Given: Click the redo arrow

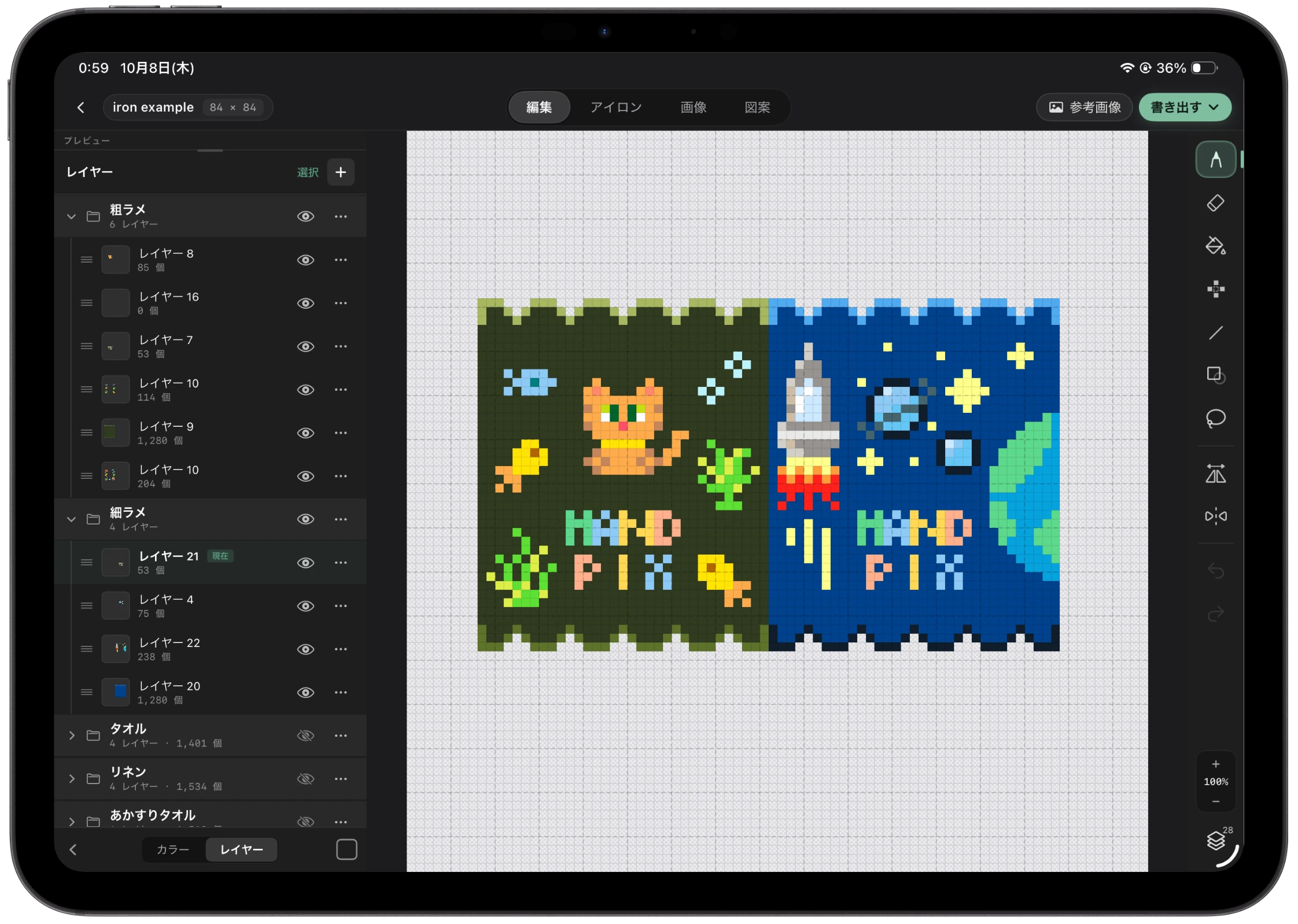Looking at the screenshot, I should coord(1215,613).
